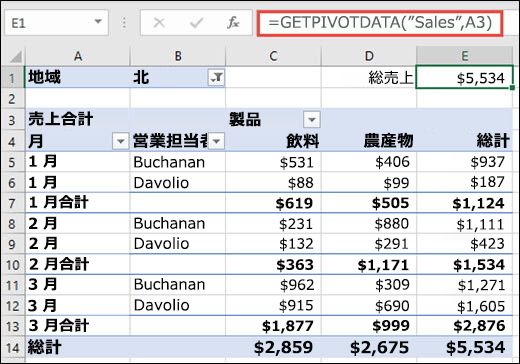Click the $2,859 grand total cell
520x364 pixels.
point(273,348)
